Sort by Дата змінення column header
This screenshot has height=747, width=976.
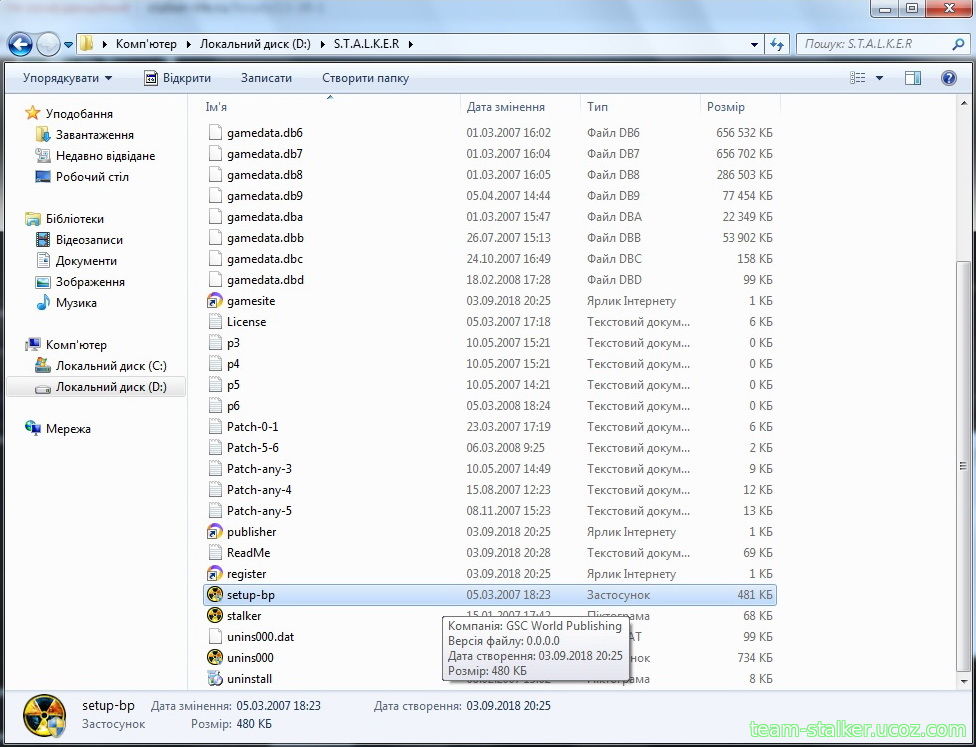[505, 107]
